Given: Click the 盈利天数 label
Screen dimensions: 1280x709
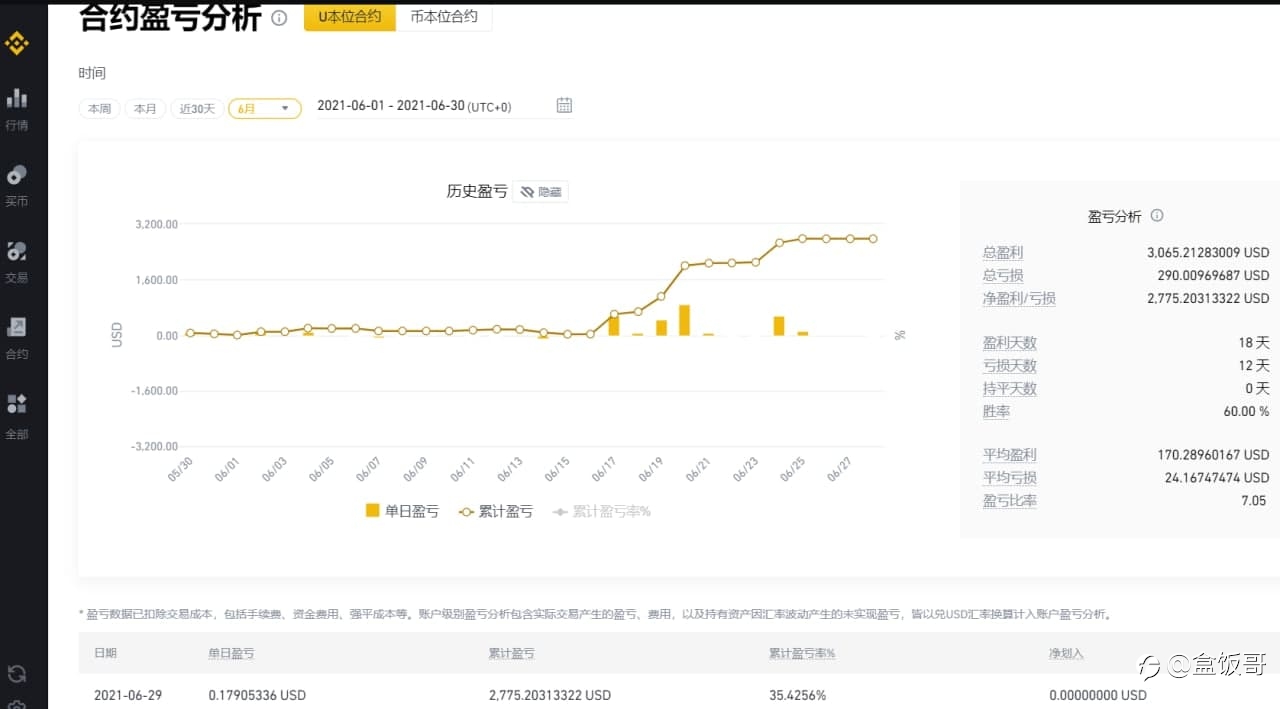Looking at the screenshot, I should [1010, 342].
